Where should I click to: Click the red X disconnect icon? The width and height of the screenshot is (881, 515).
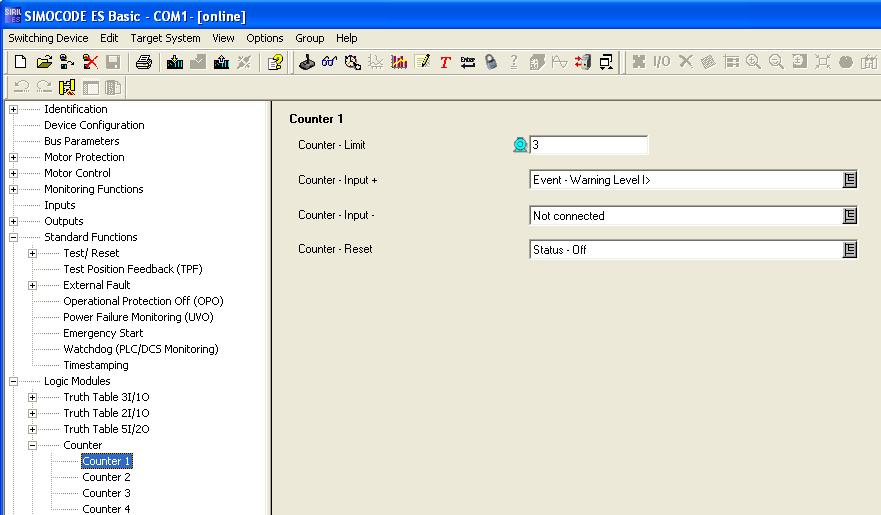[x=90, y=62]
